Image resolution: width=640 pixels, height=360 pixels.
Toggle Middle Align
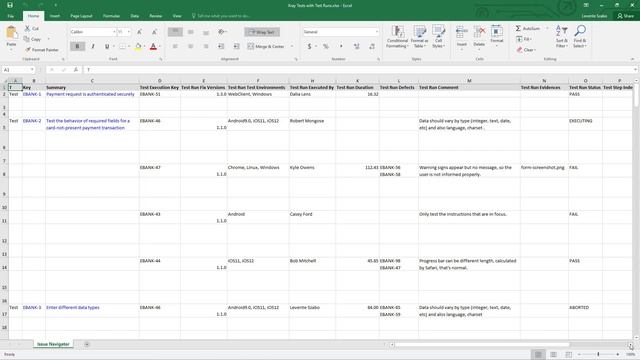coord(191,32)
